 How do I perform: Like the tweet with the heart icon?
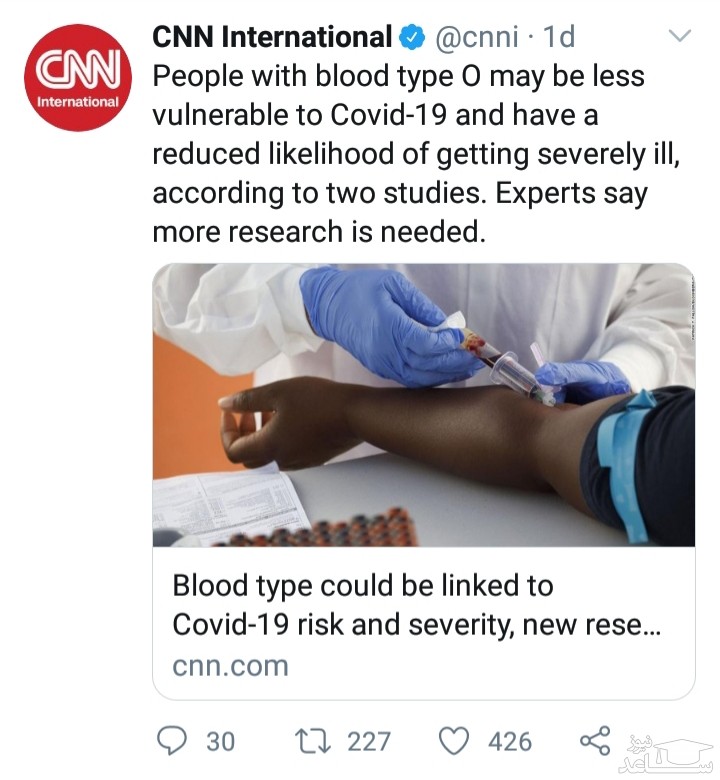(x=455, y=741)
